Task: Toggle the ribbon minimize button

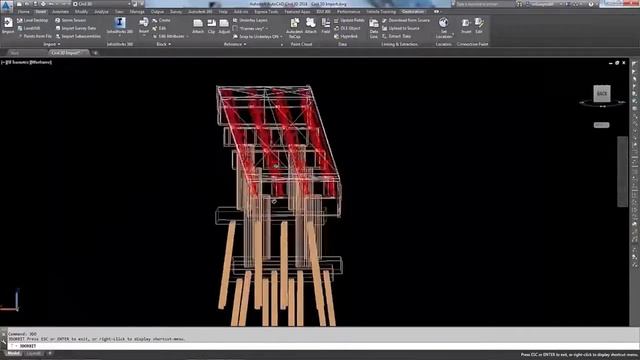Action: [436, 12]
